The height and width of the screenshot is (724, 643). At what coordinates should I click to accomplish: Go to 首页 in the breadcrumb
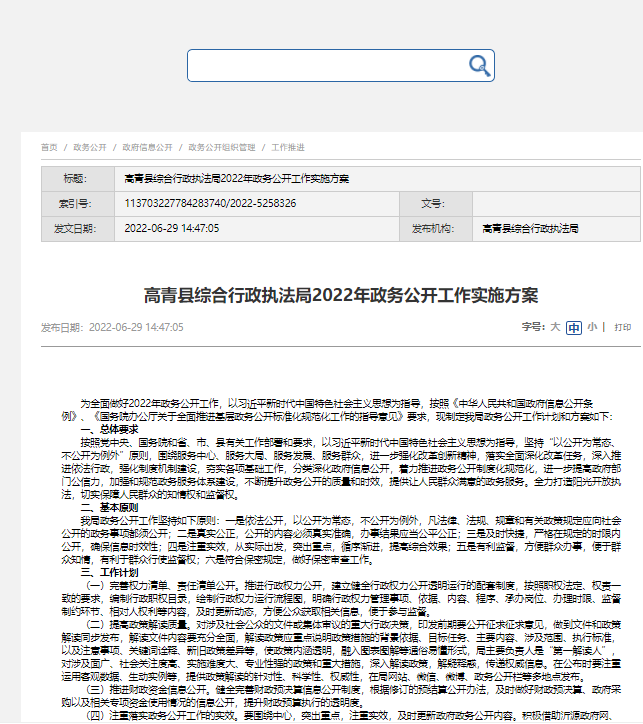(x=49, y=147)
